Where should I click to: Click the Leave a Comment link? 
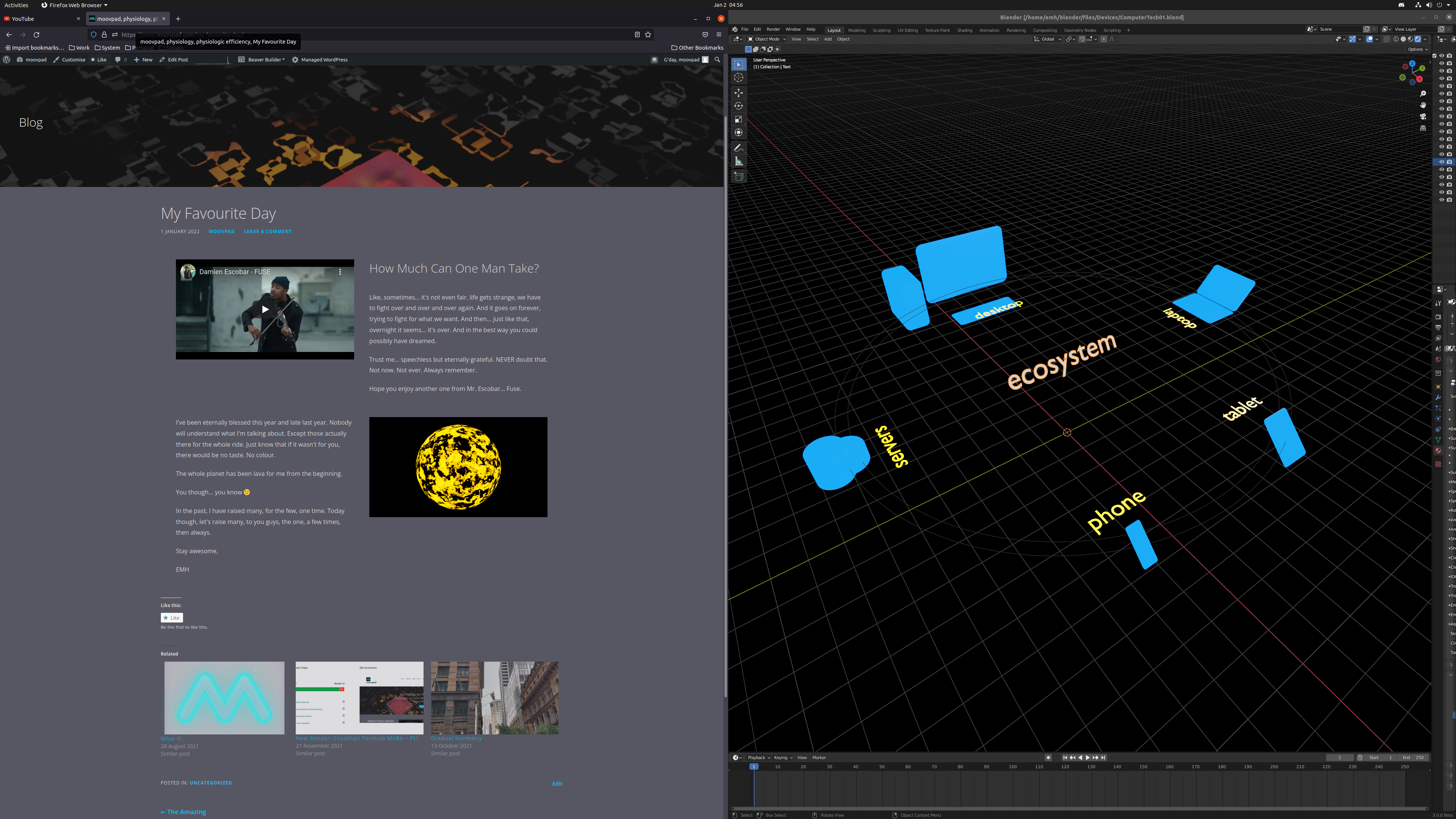click(x=267, y=231)
